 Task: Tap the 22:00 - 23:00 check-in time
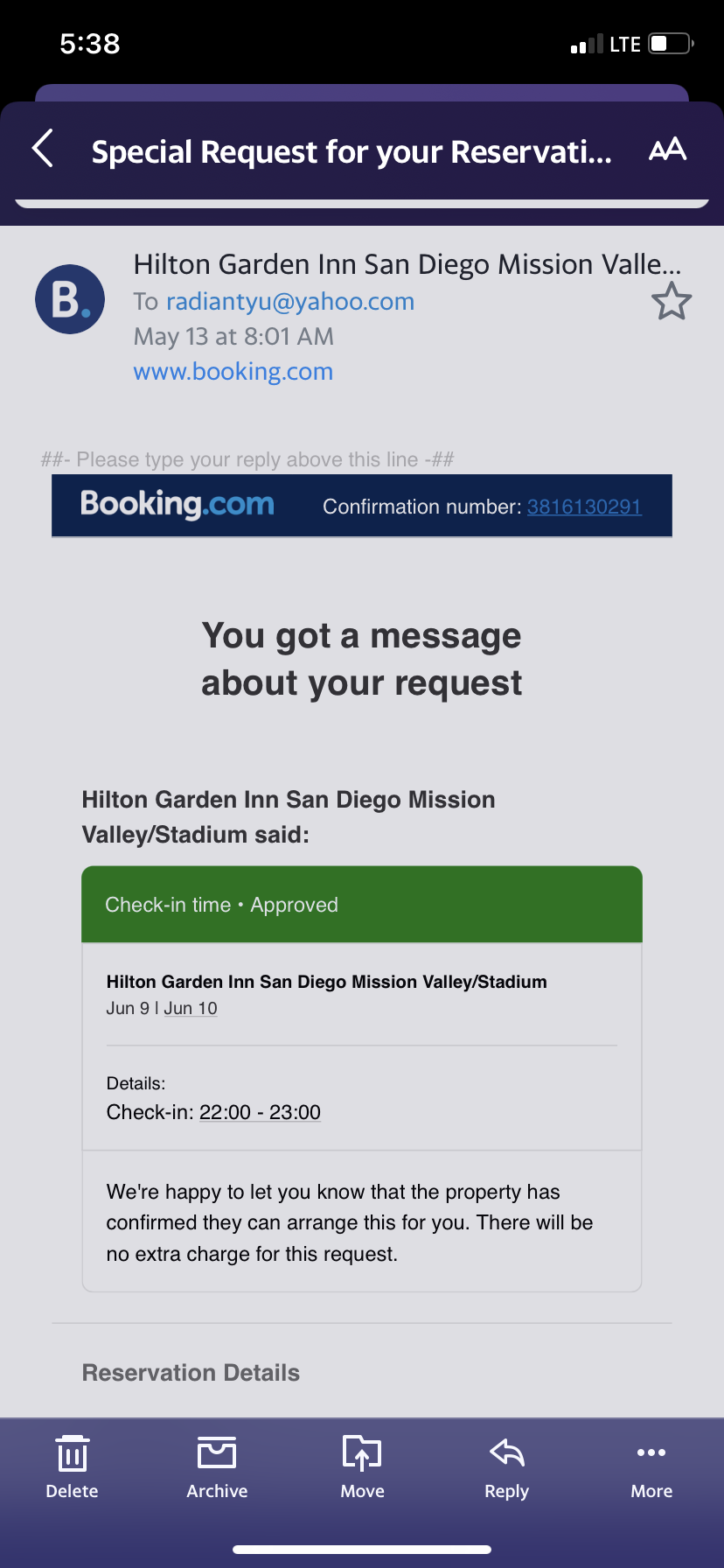pyautogui.click(x=260, y=1112)
